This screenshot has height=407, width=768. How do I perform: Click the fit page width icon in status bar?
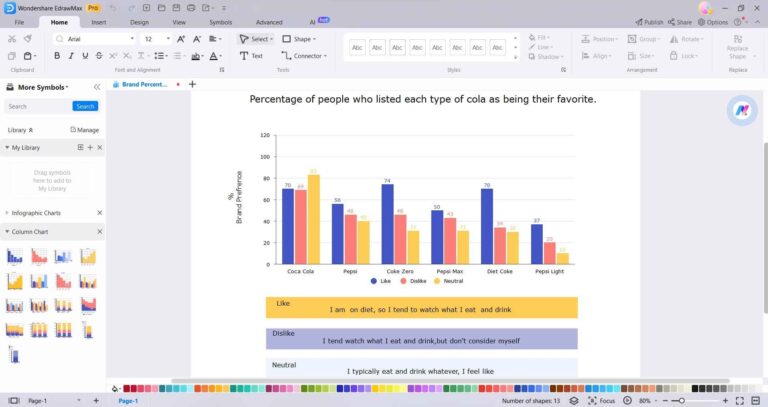click(756, 401)
